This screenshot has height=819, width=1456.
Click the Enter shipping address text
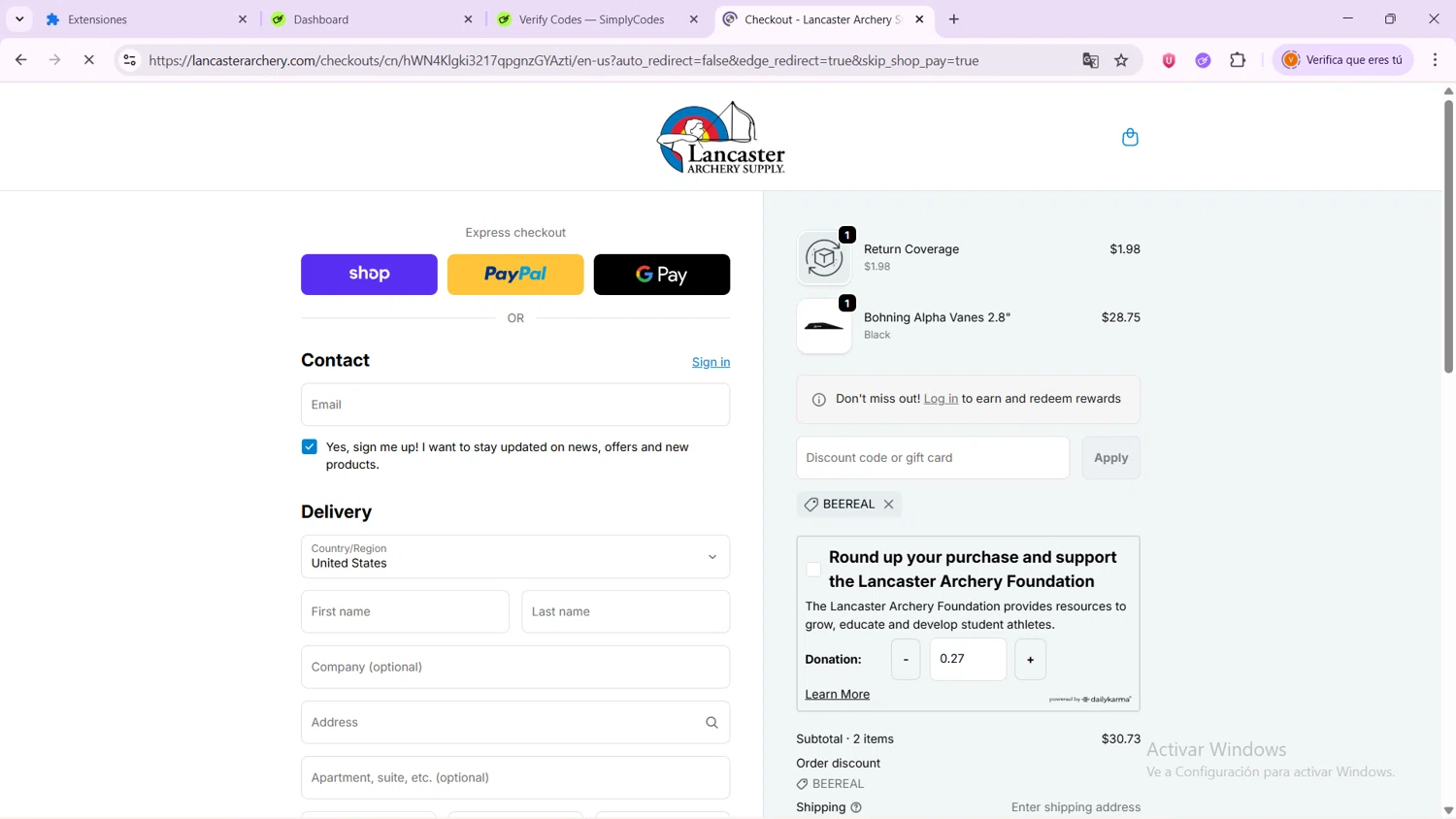[1075, 807]
